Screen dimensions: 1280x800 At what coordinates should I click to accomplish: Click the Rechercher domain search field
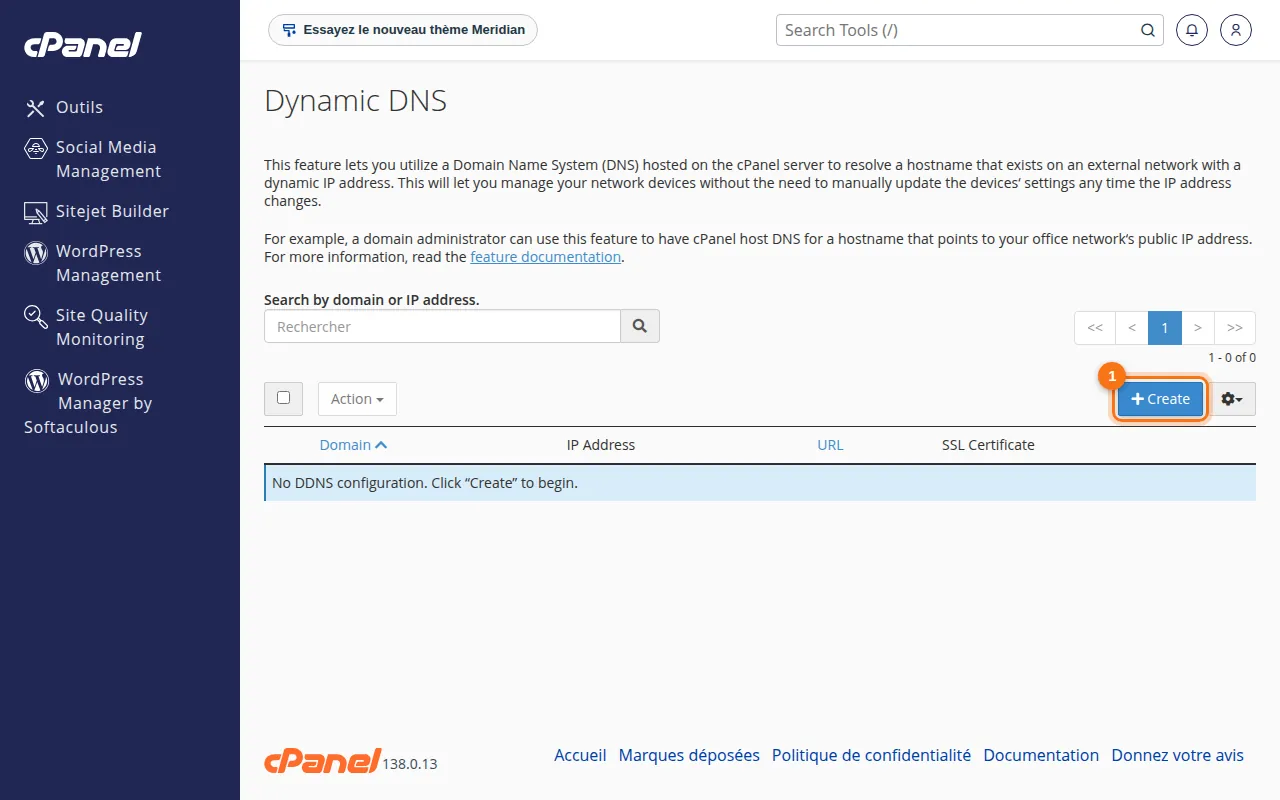pos(442,327)
